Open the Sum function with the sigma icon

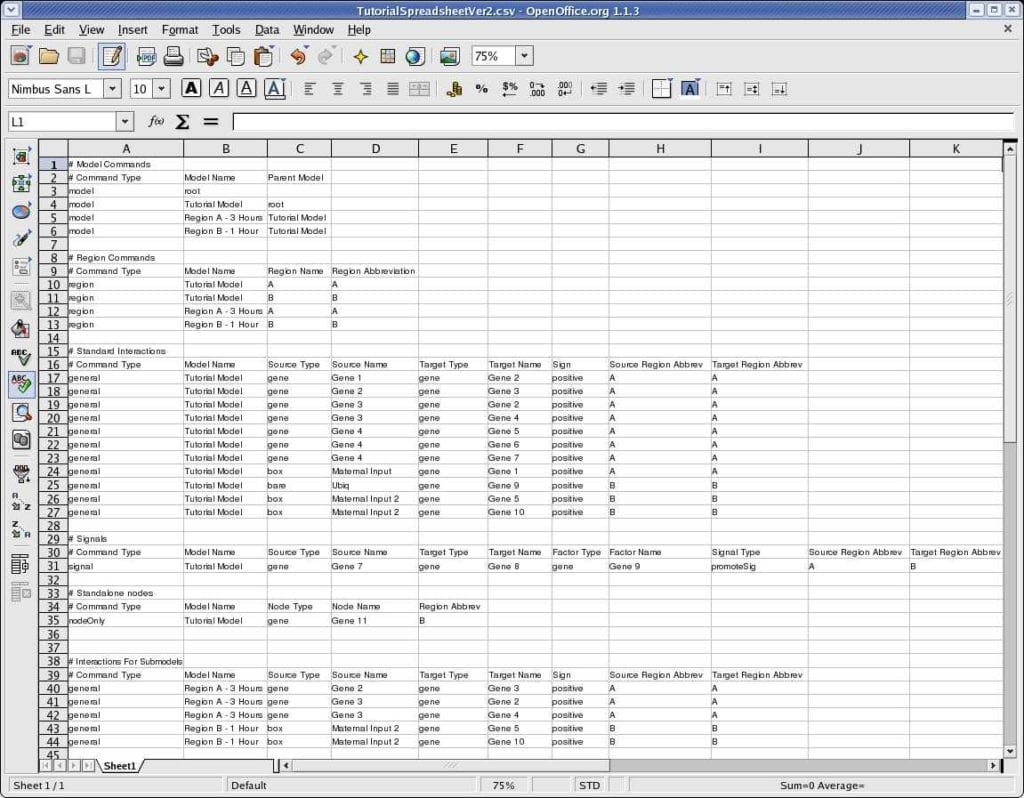pyautogui.click(x=182, y=120)
